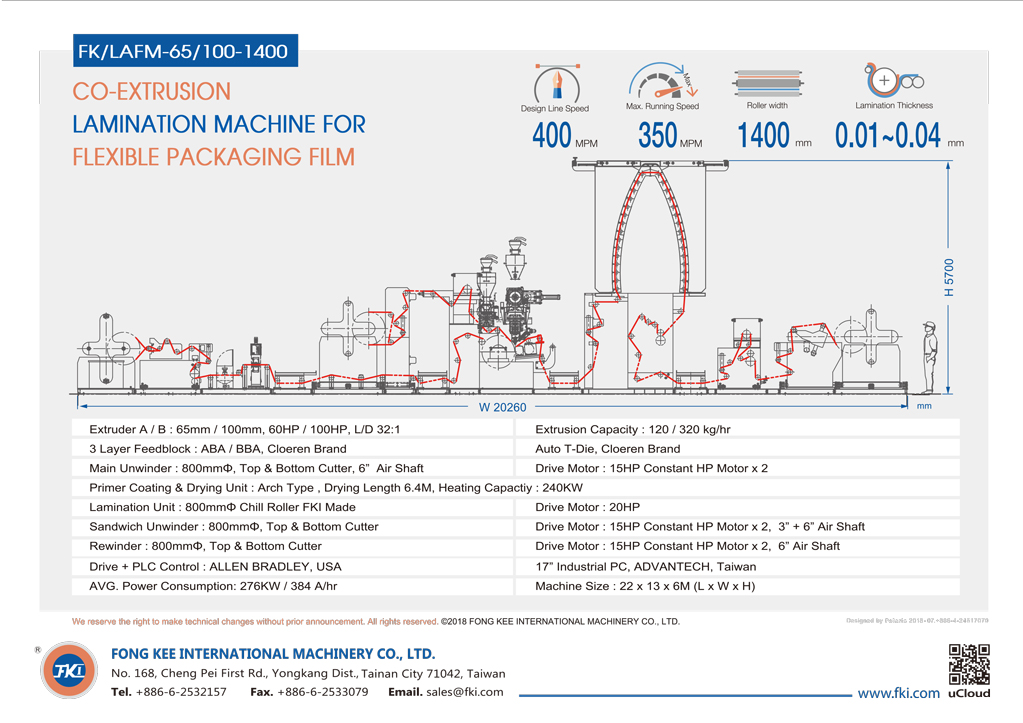
Task: Click the Drive + PLC Control cell
Action: point(292,566)
